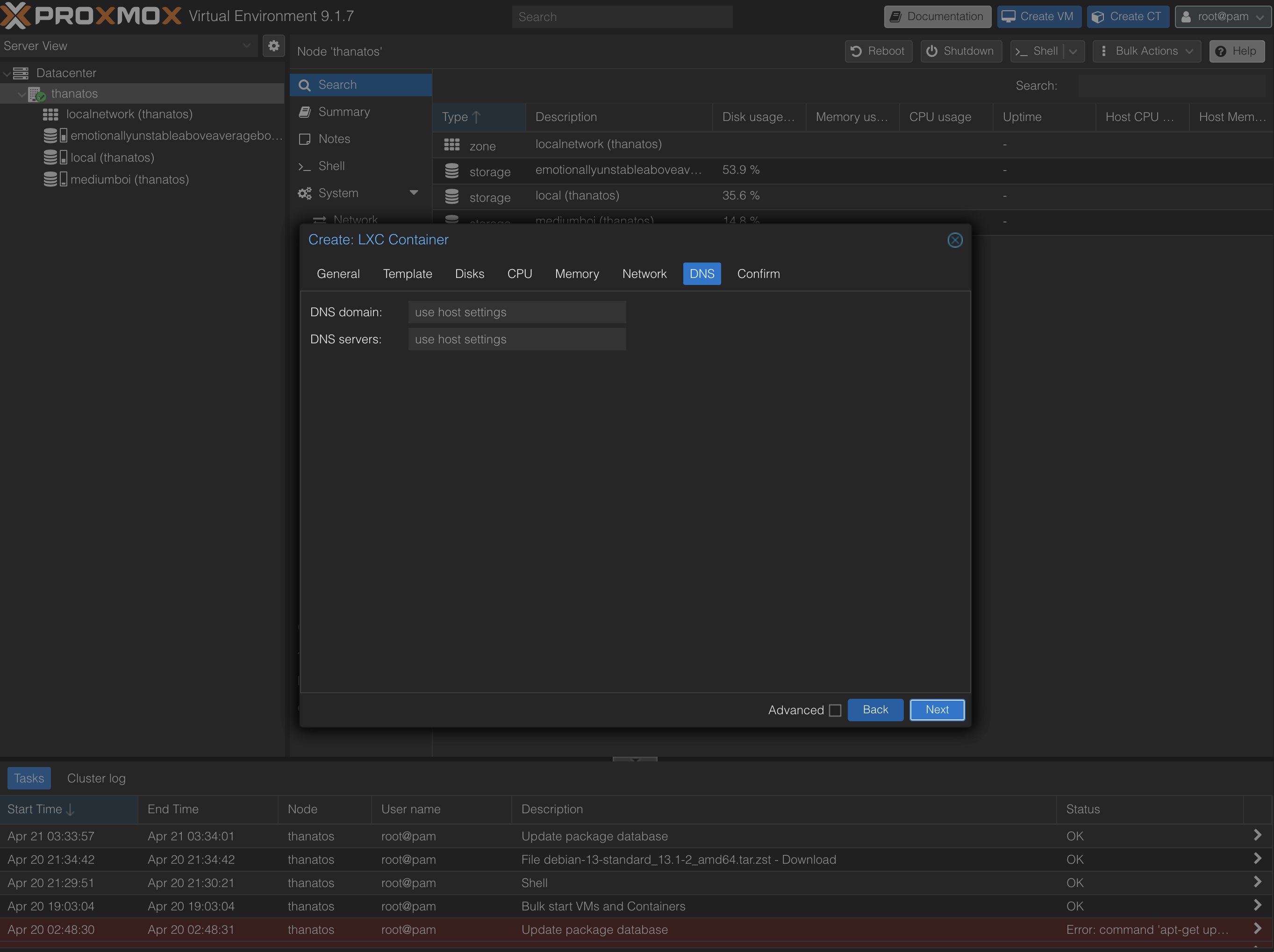Focus the top header Search box

coord(622,17)
